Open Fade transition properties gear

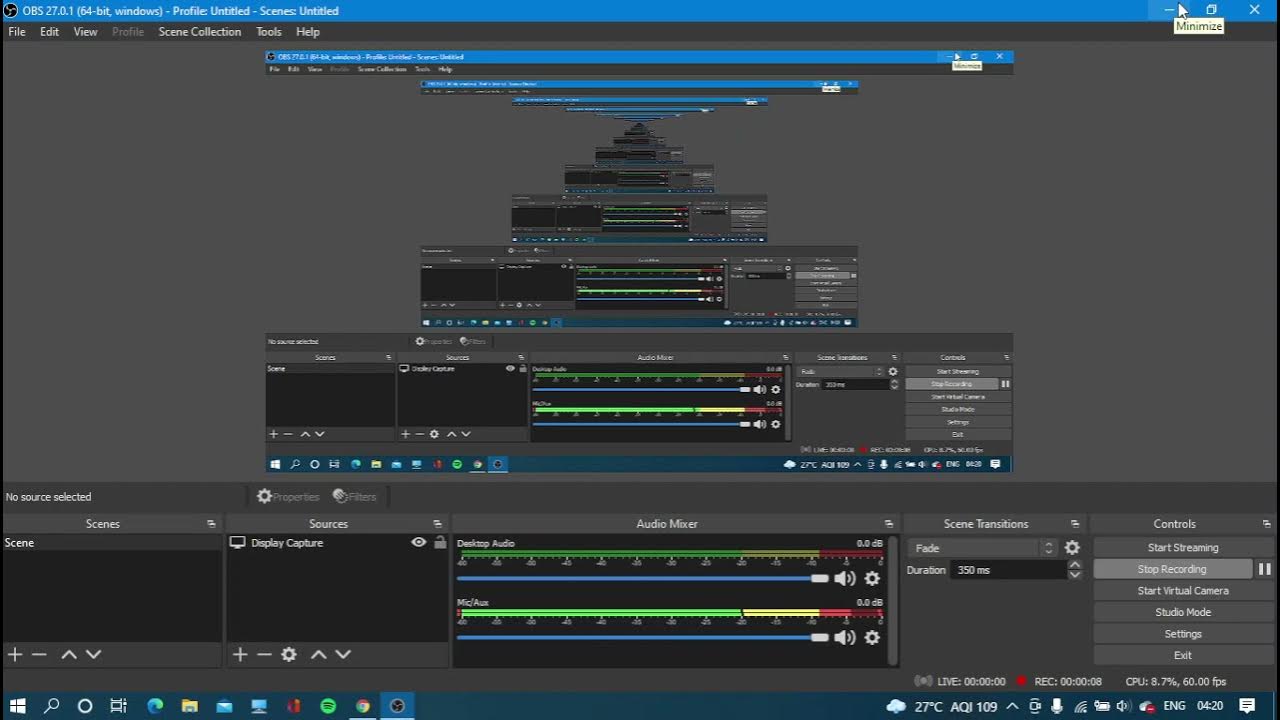point(1072,548)
